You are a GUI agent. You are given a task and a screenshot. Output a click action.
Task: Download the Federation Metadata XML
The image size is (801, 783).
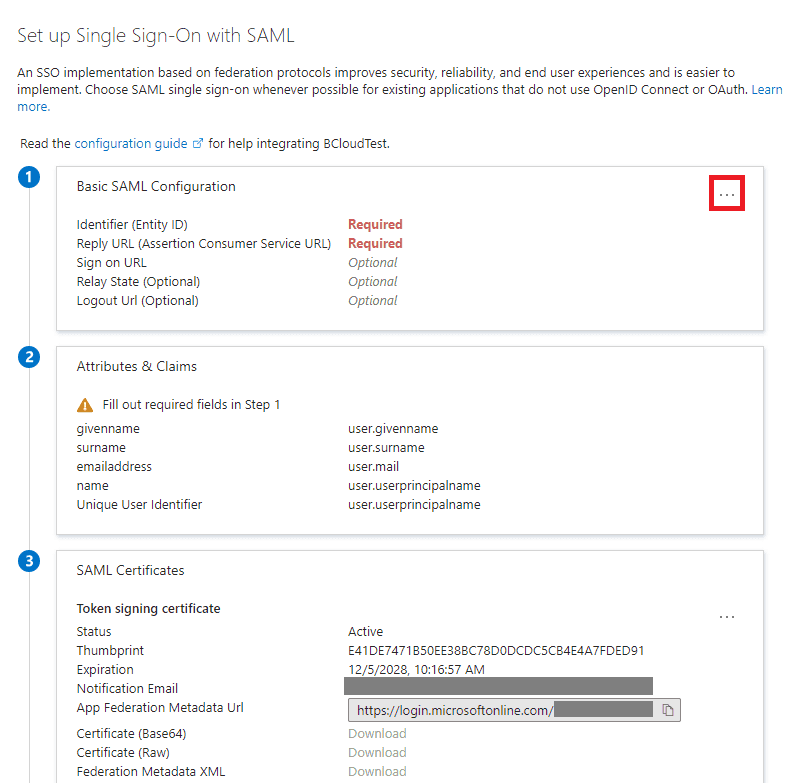point(377,771)
